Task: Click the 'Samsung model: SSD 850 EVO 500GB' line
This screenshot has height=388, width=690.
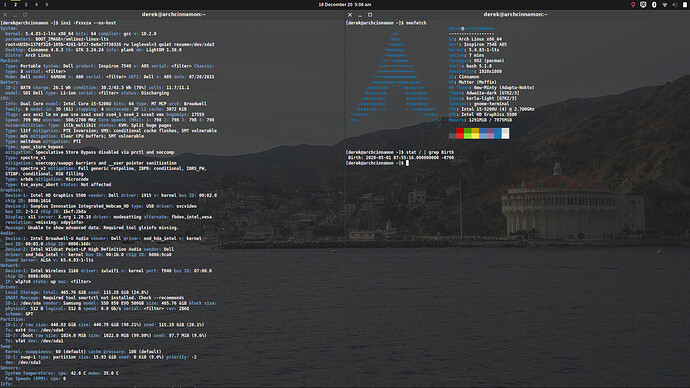Action: click(111, 303)
